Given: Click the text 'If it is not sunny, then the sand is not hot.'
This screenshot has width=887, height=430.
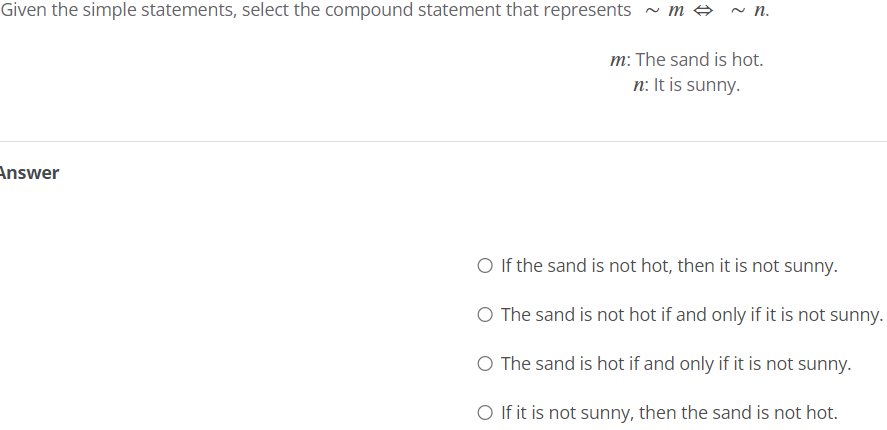Looking at the screenshot, I should [x=669, y=413].
